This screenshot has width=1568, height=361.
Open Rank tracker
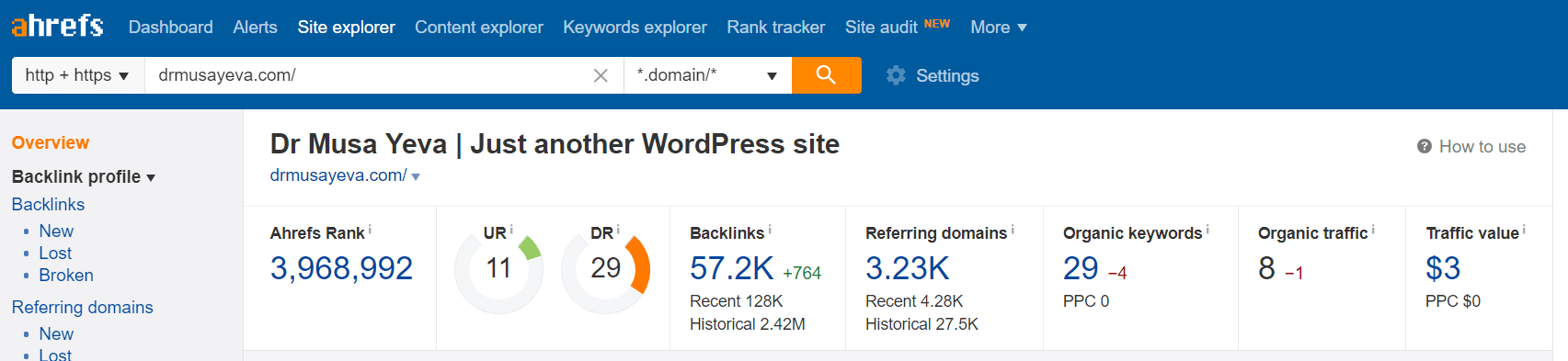click(775, 27)
